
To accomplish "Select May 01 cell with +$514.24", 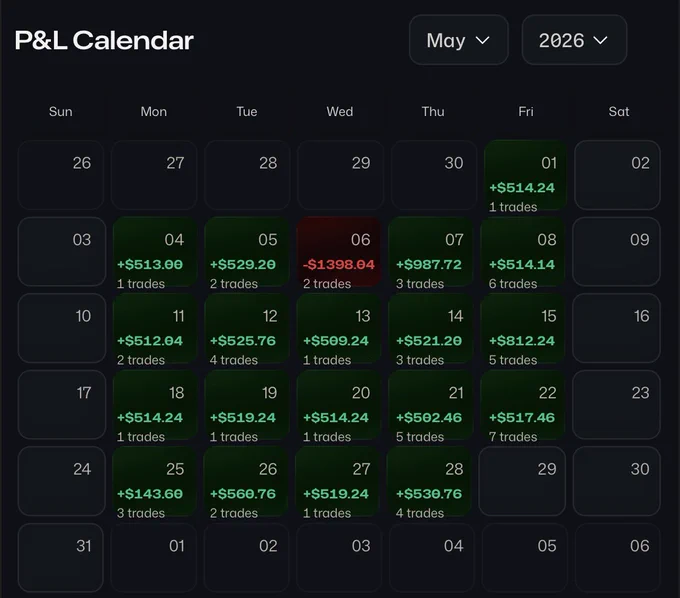I will 525,176.
